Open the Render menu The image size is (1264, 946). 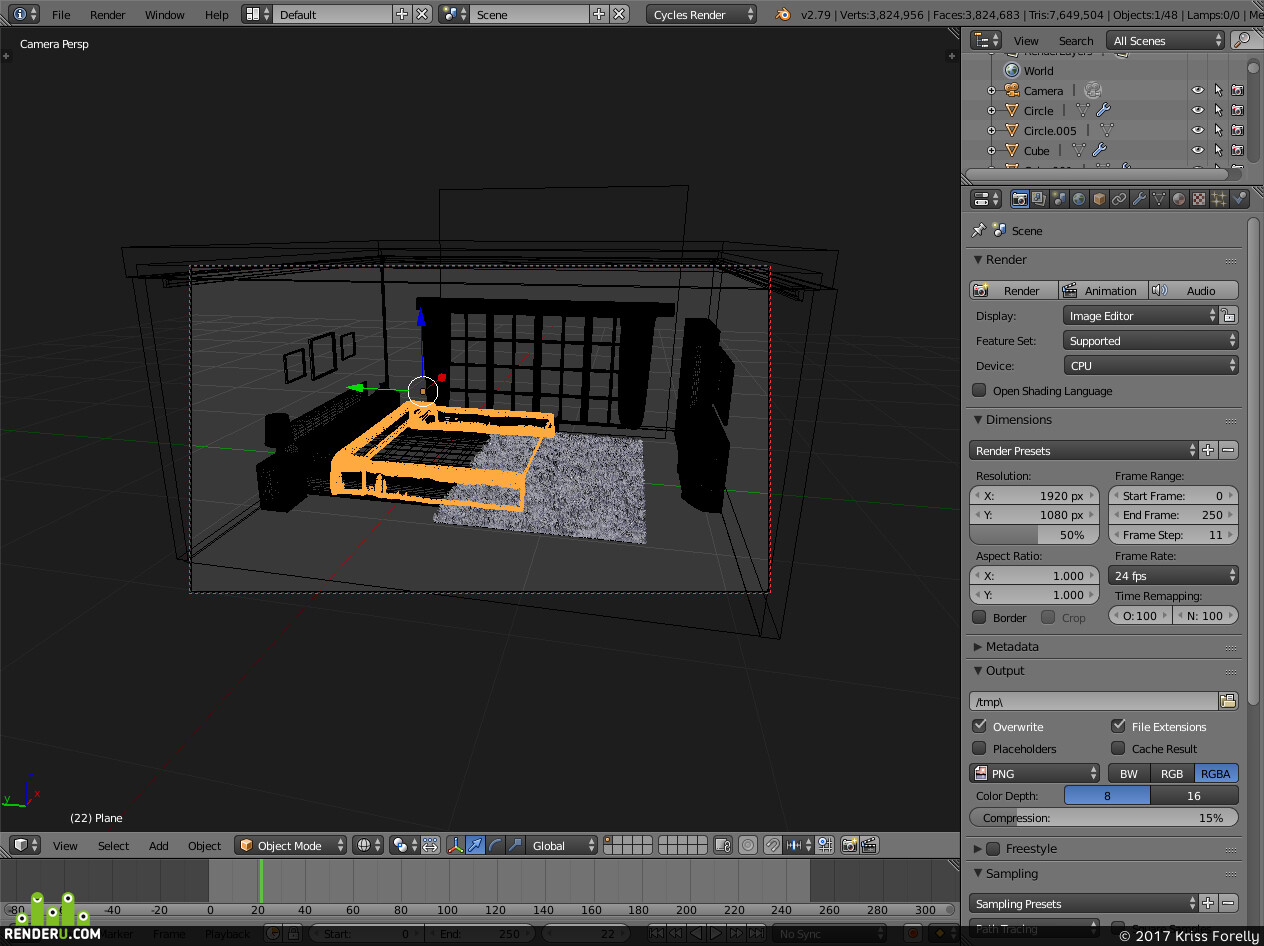coord(108,14)
